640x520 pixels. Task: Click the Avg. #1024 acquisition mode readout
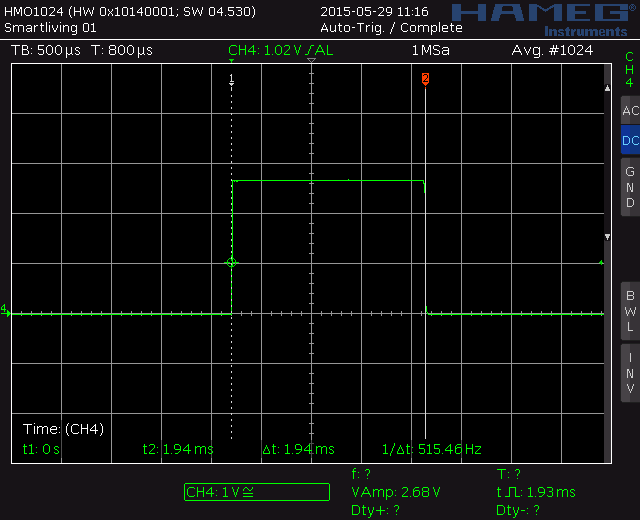coord(552,50)
